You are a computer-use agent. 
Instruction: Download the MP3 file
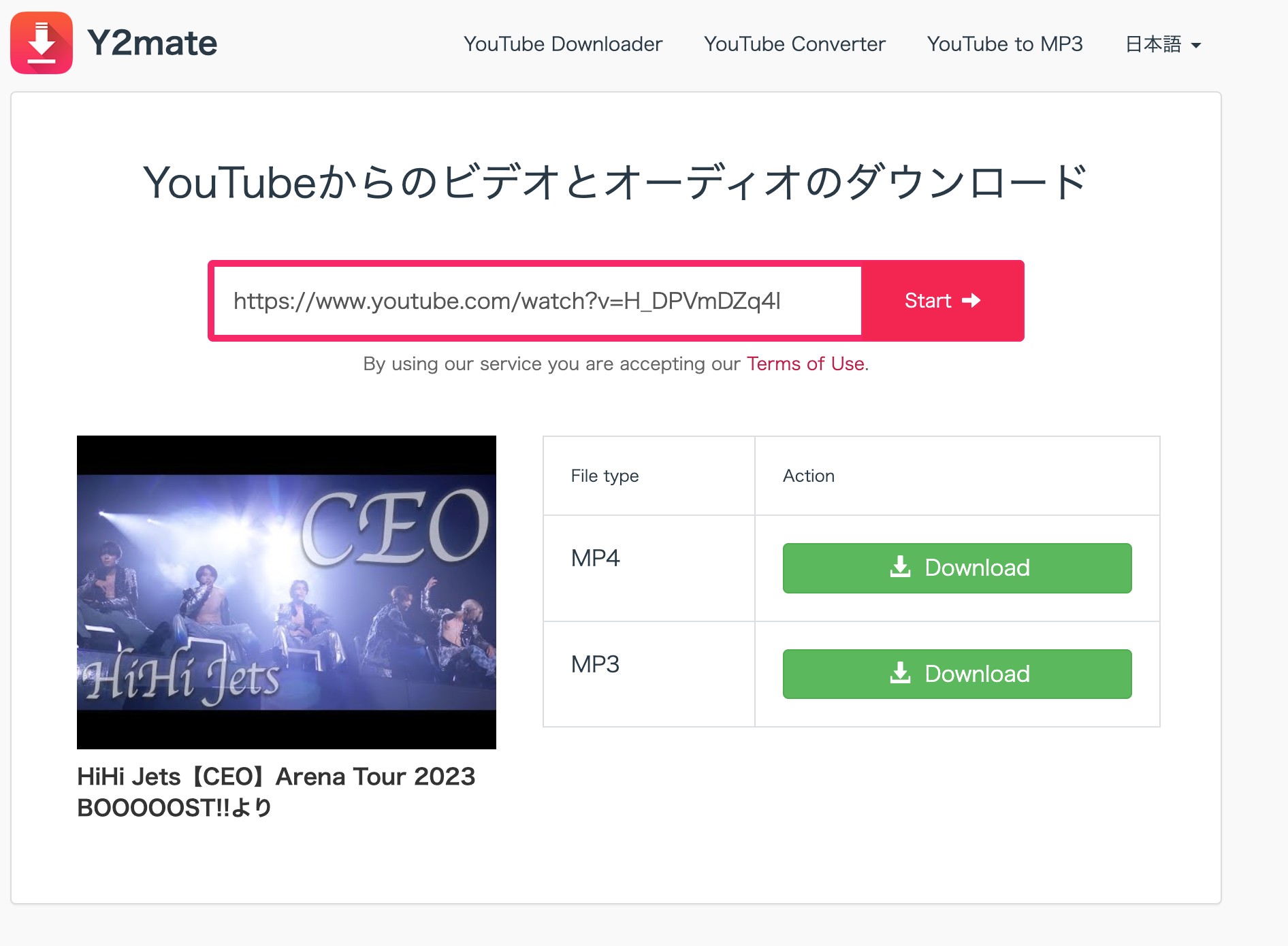point(957,674)
